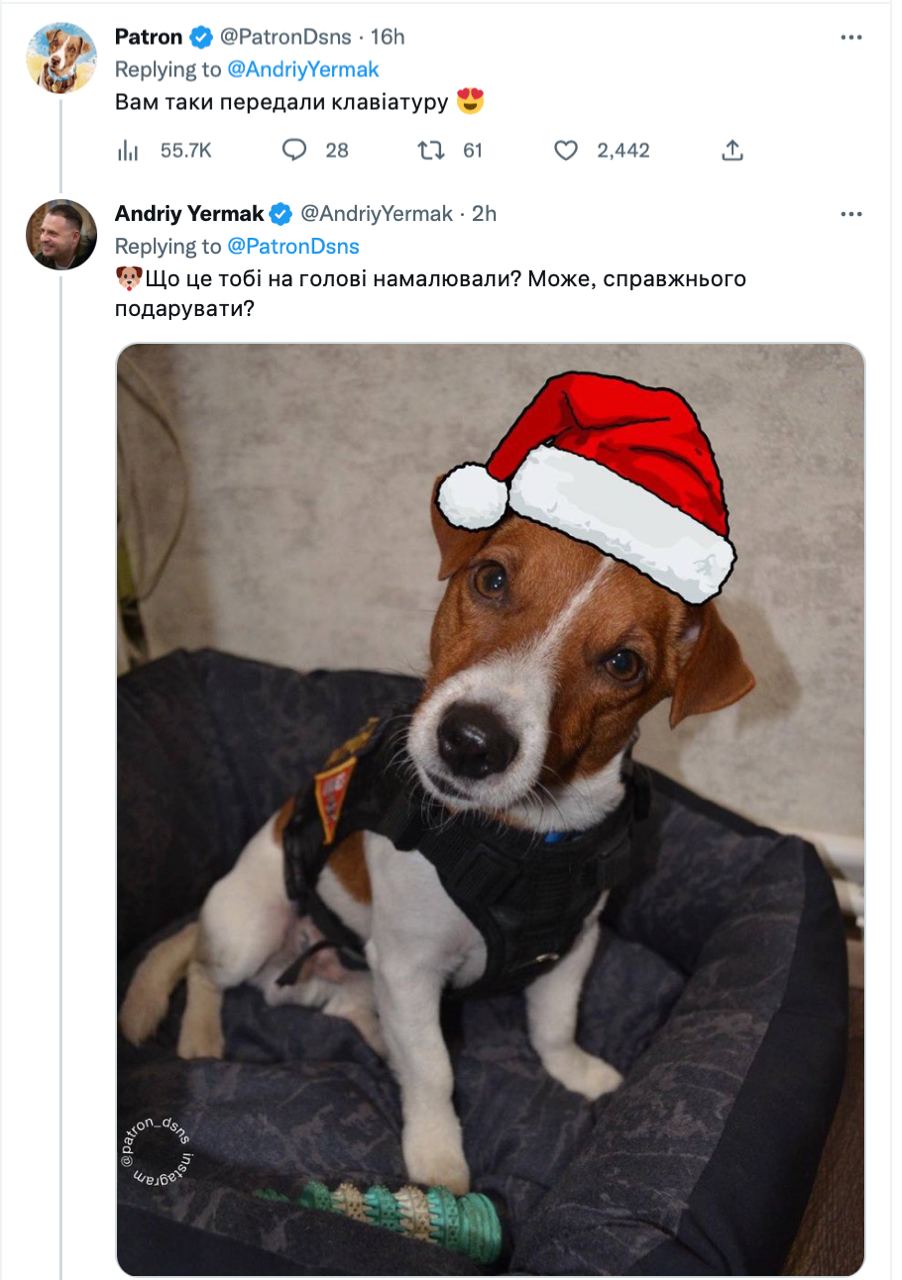Click the view count analytics icon
The image size is (902, 1280).
click(129, 151)
